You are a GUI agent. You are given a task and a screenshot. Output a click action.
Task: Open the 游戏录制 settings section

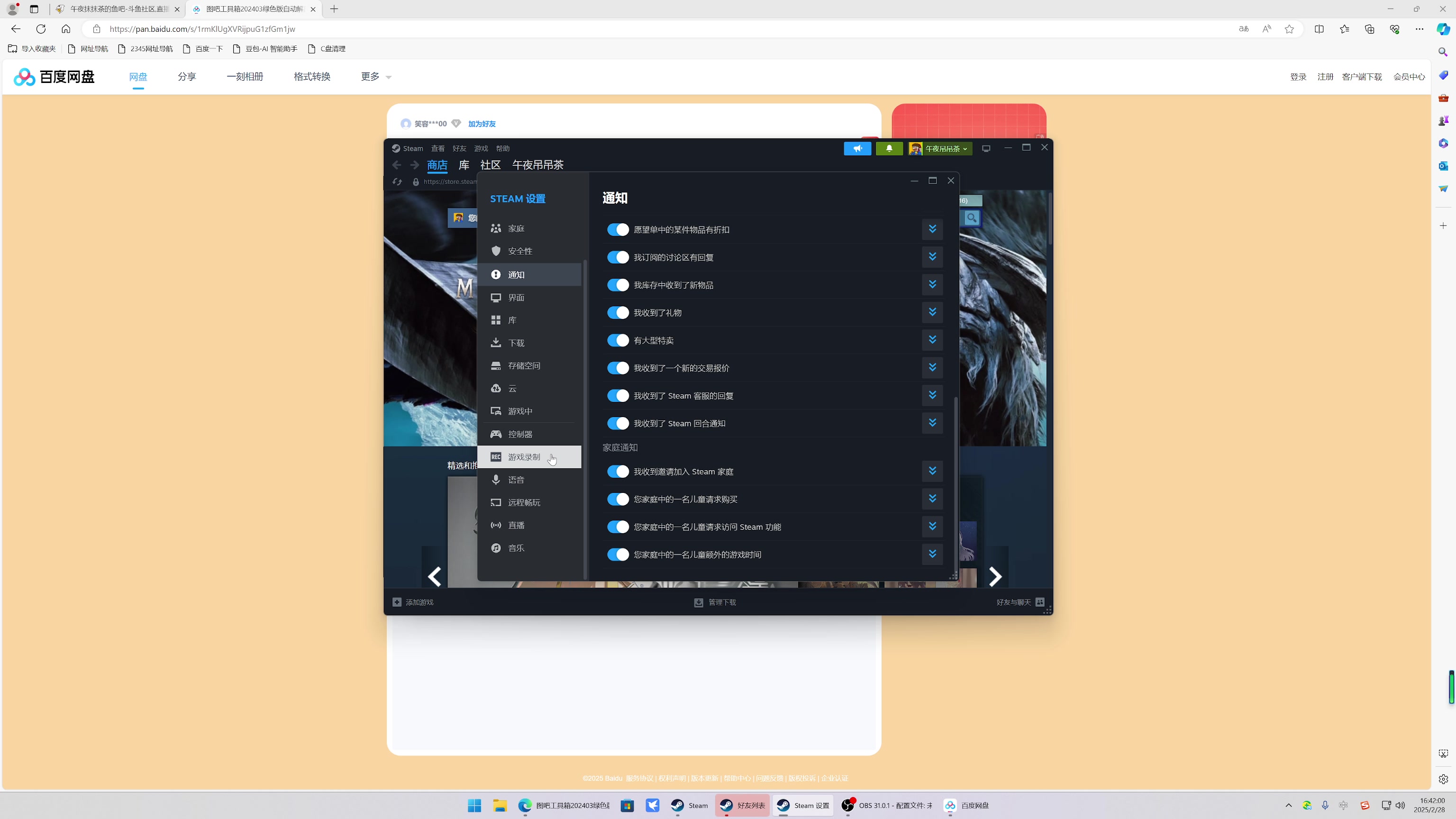(529, 457)
